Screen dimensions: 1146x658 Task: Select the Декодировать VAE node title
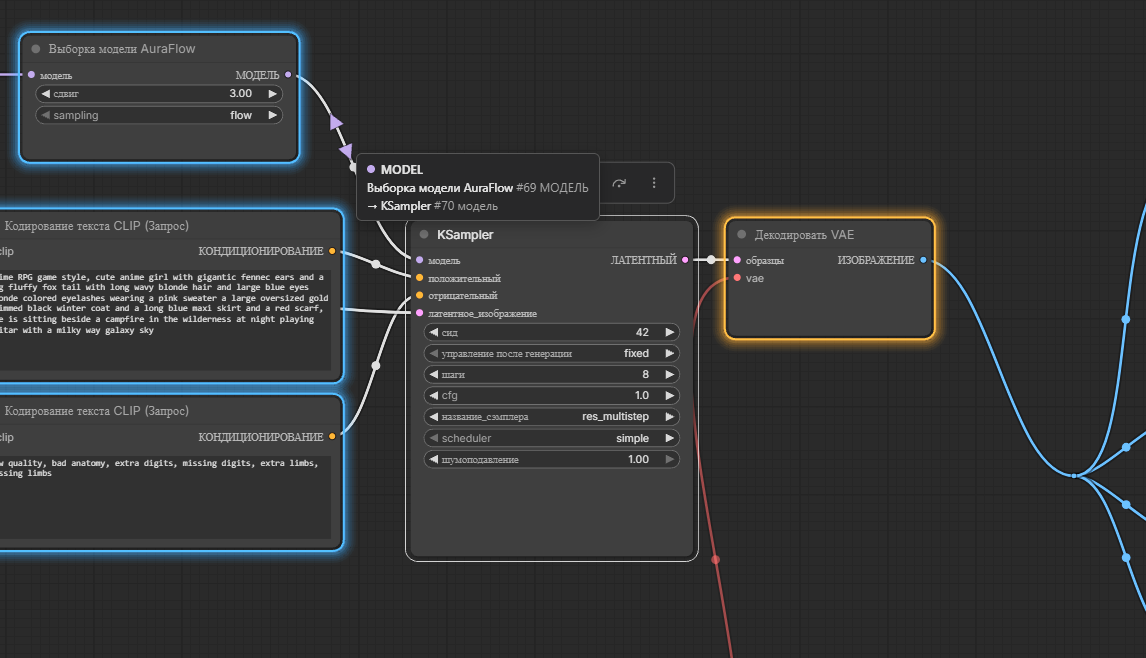click(x=804, y=235)
